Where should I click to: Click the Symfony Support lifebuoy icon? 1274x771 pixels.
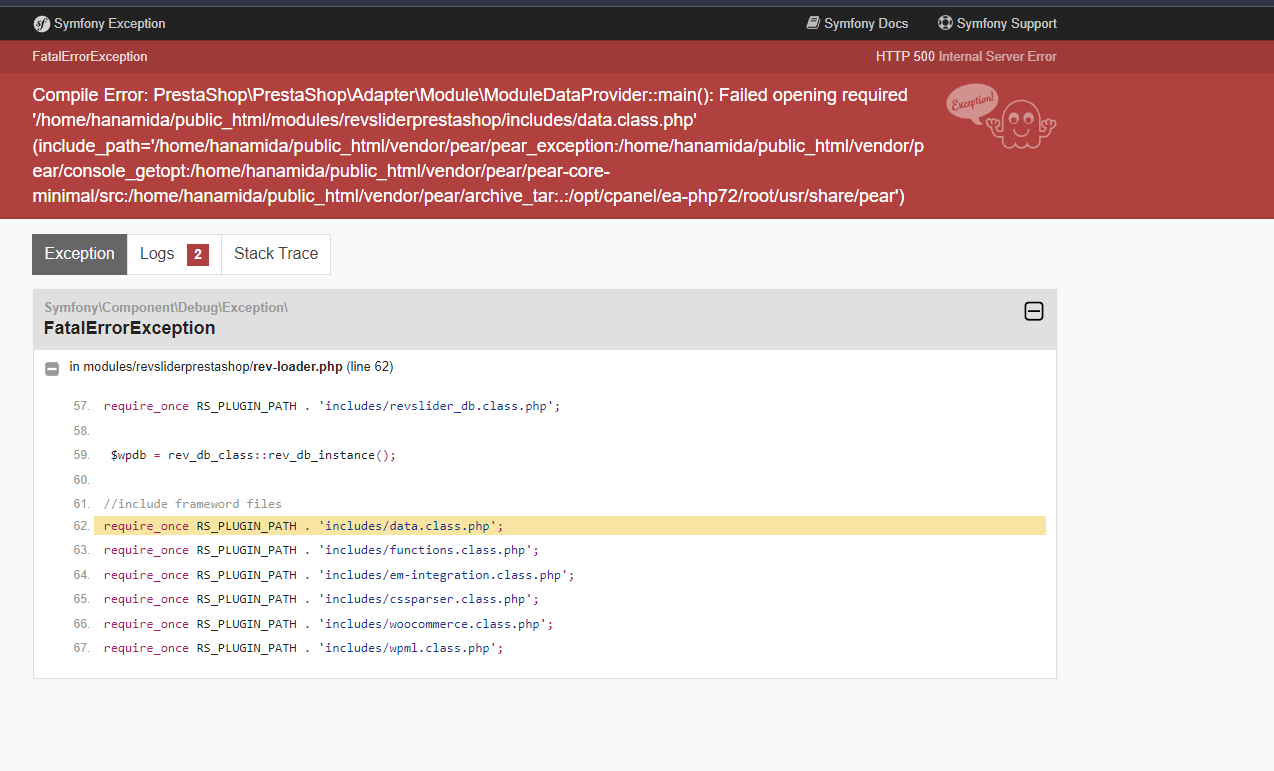(945, 23)
